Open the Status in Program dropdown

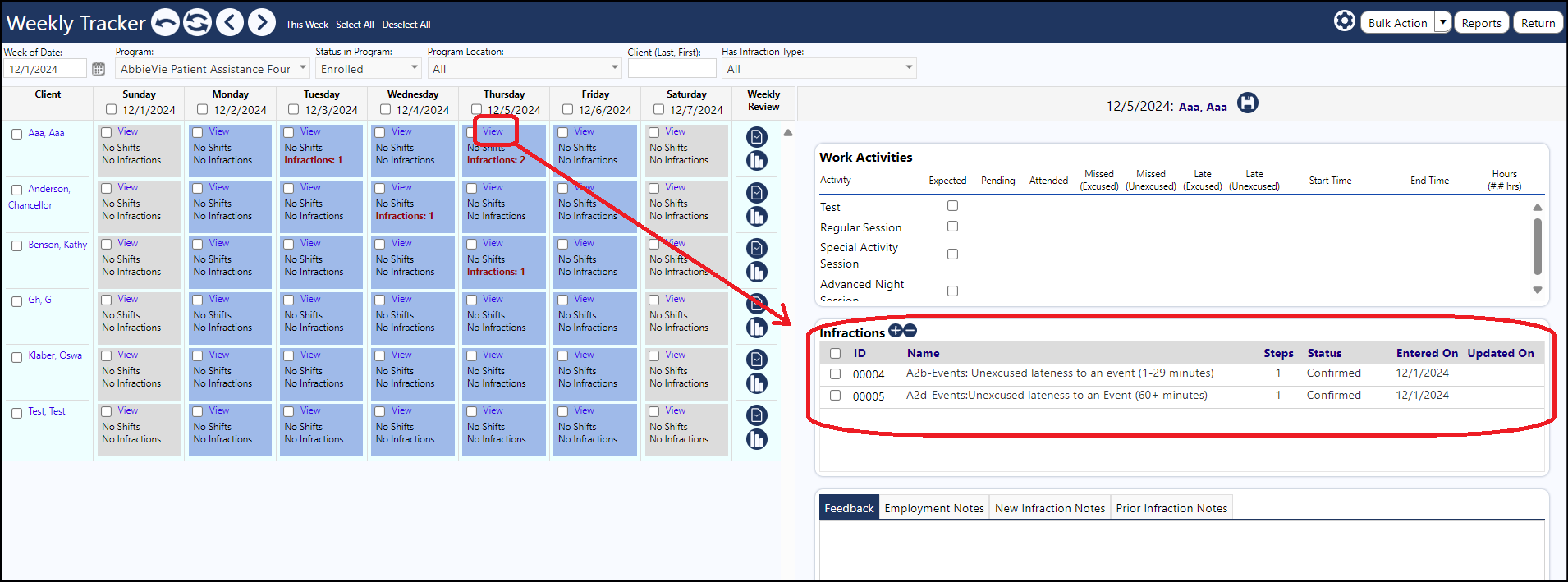tap(369, 69)
